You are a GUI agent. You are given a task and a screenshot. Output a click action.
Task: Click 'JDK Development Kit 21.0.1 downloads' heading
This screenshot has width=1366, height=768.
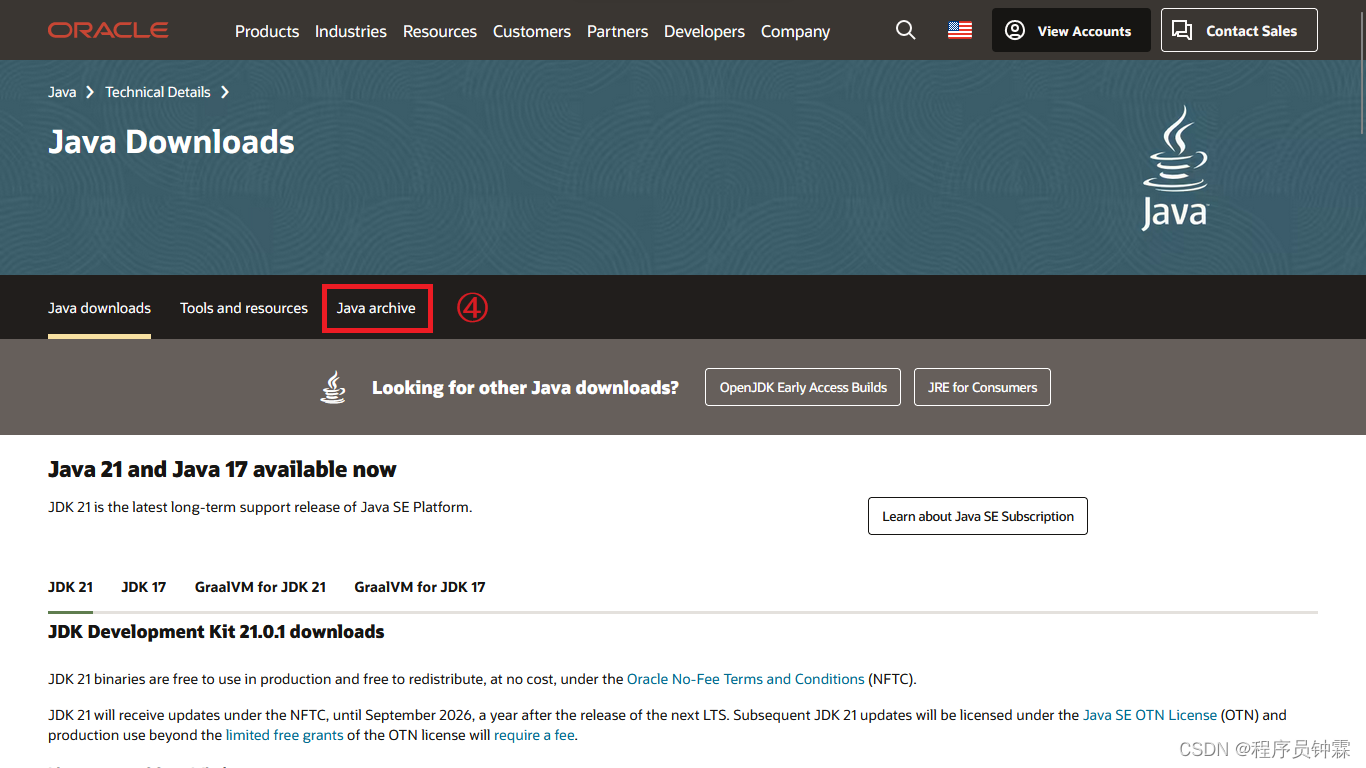(x=216, y=632)
